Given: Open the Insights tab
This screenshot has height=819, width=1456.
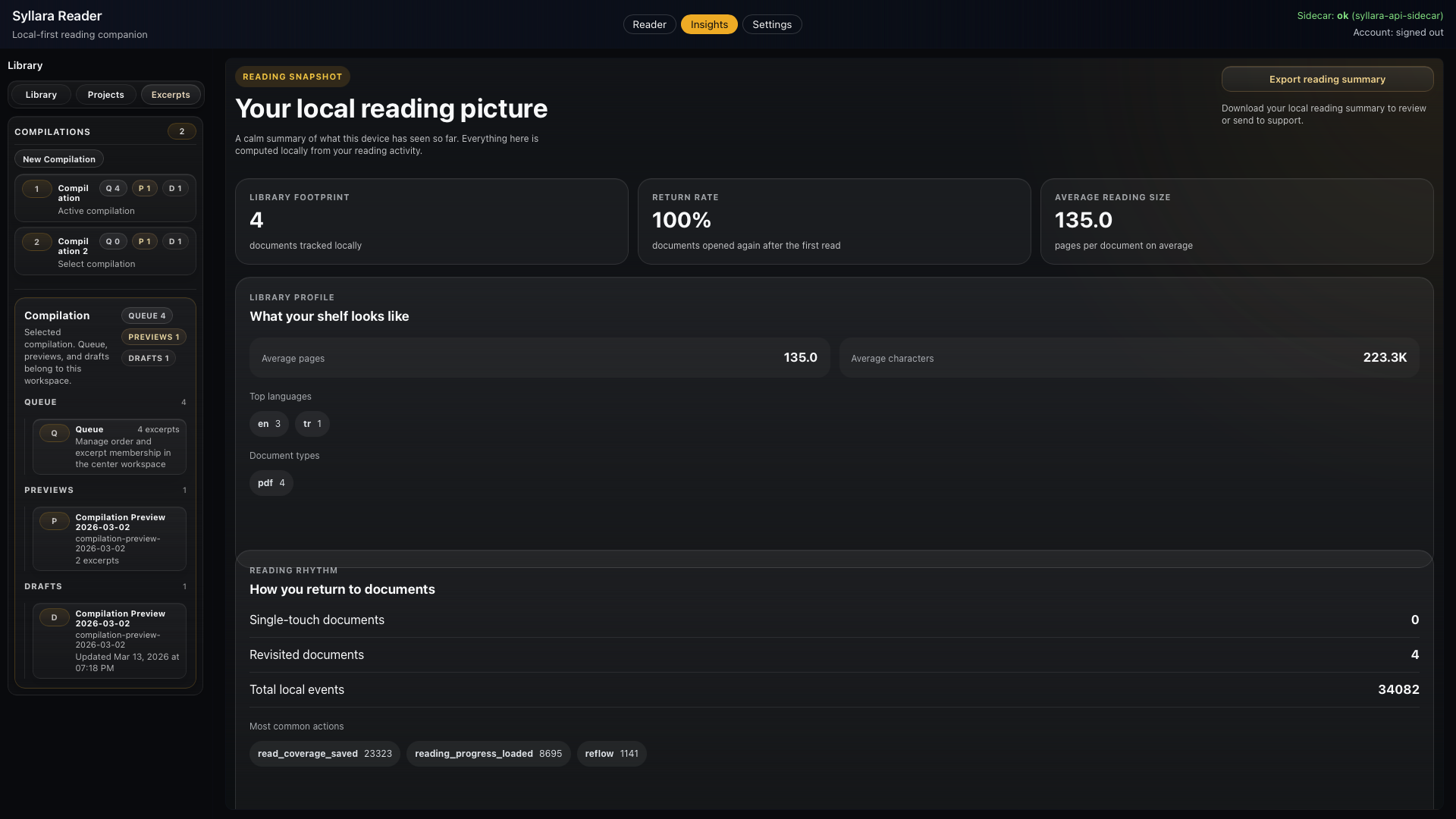Looking at the screenshot, I should point(709,24).
